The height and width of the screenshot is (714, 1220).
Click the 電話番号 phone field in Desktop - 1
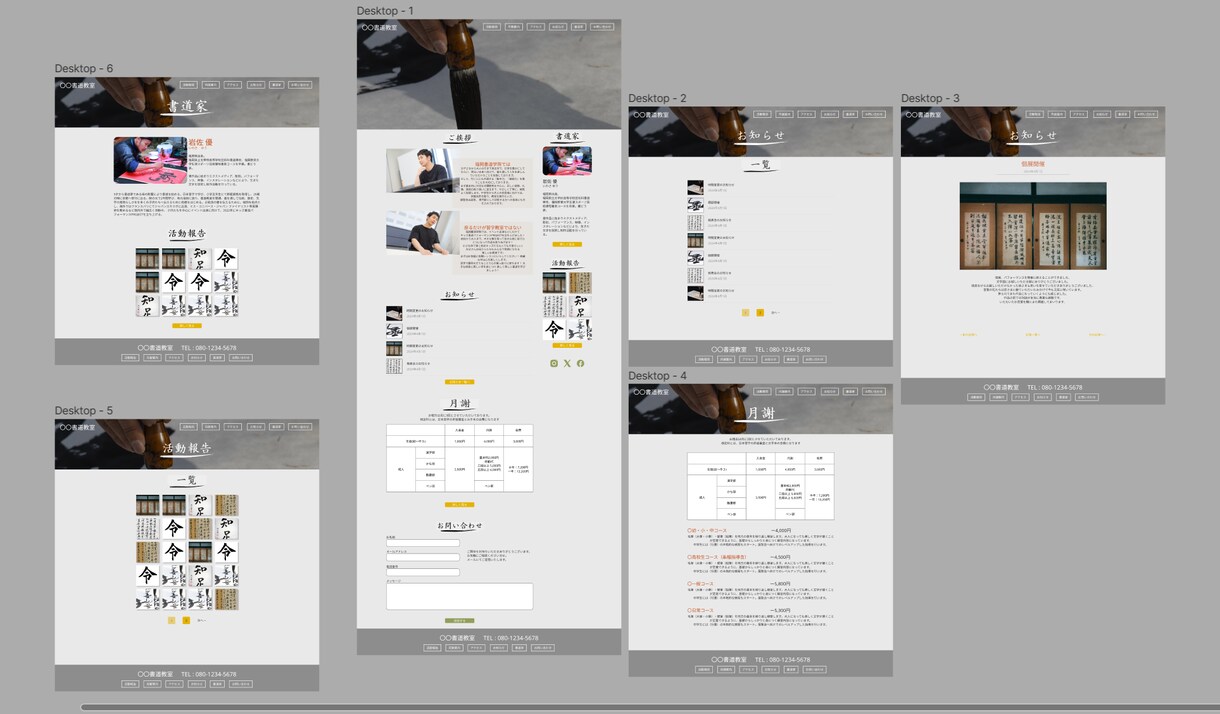pos(423,572)
